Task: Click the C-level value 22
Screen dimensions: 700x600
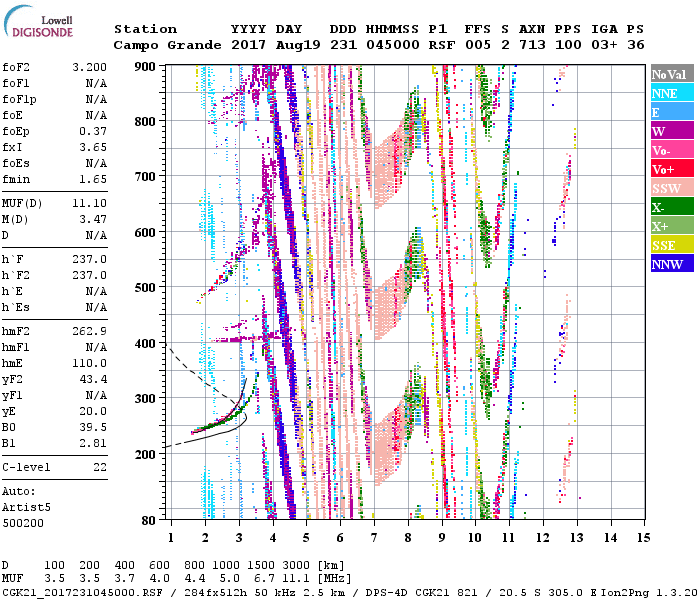Action: (98, 467)
